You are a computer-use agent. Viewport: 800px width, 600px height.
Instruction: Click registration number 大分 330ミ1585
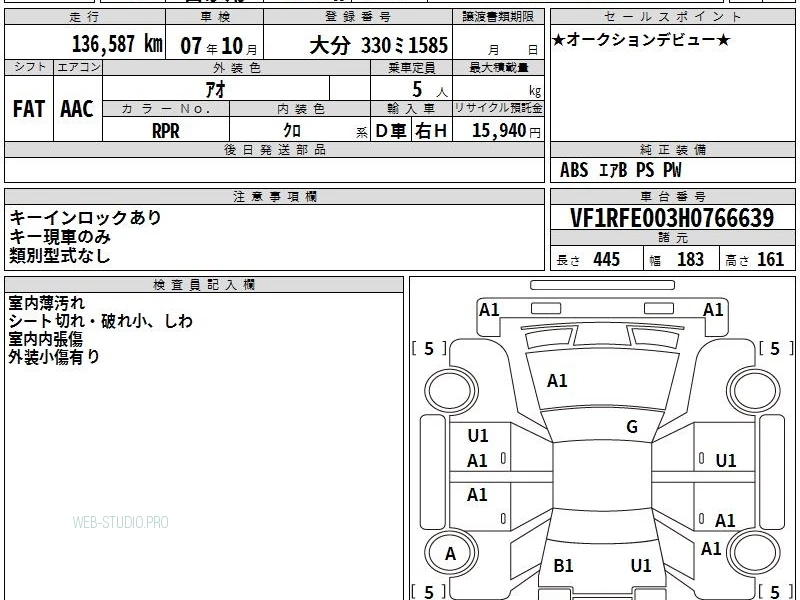click(379, 45)
